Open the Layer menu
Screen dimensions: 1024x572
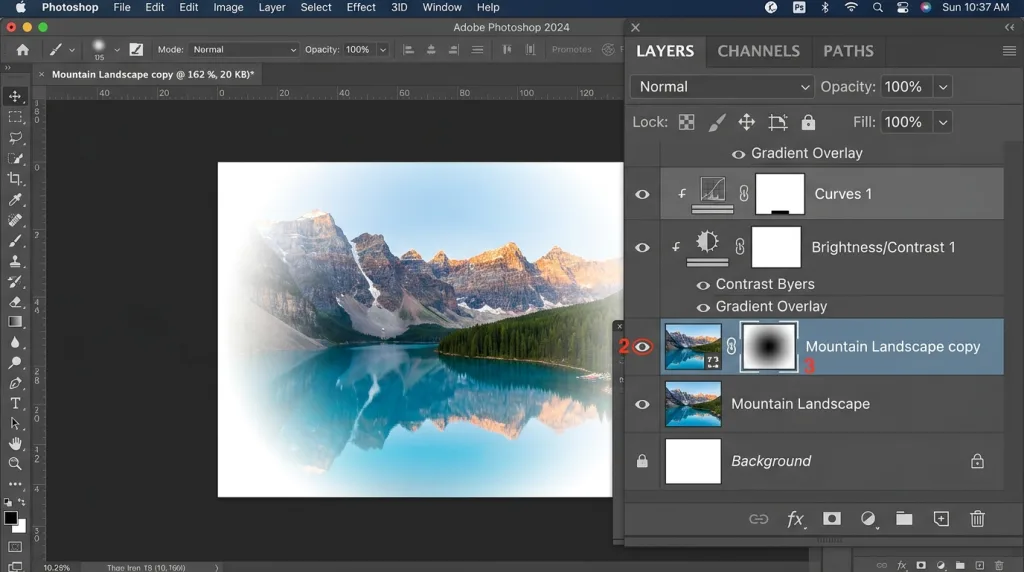click(272, 7)
